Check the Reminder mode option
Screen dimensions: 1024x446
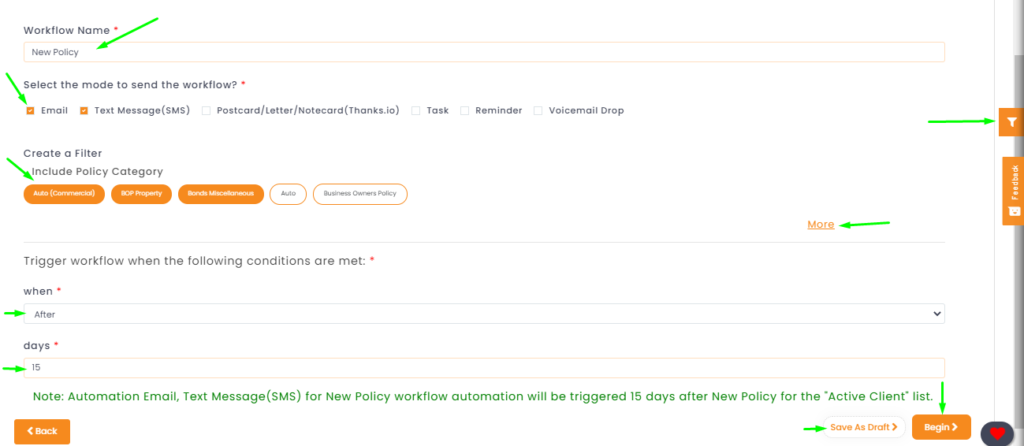[x=464, y=111]
